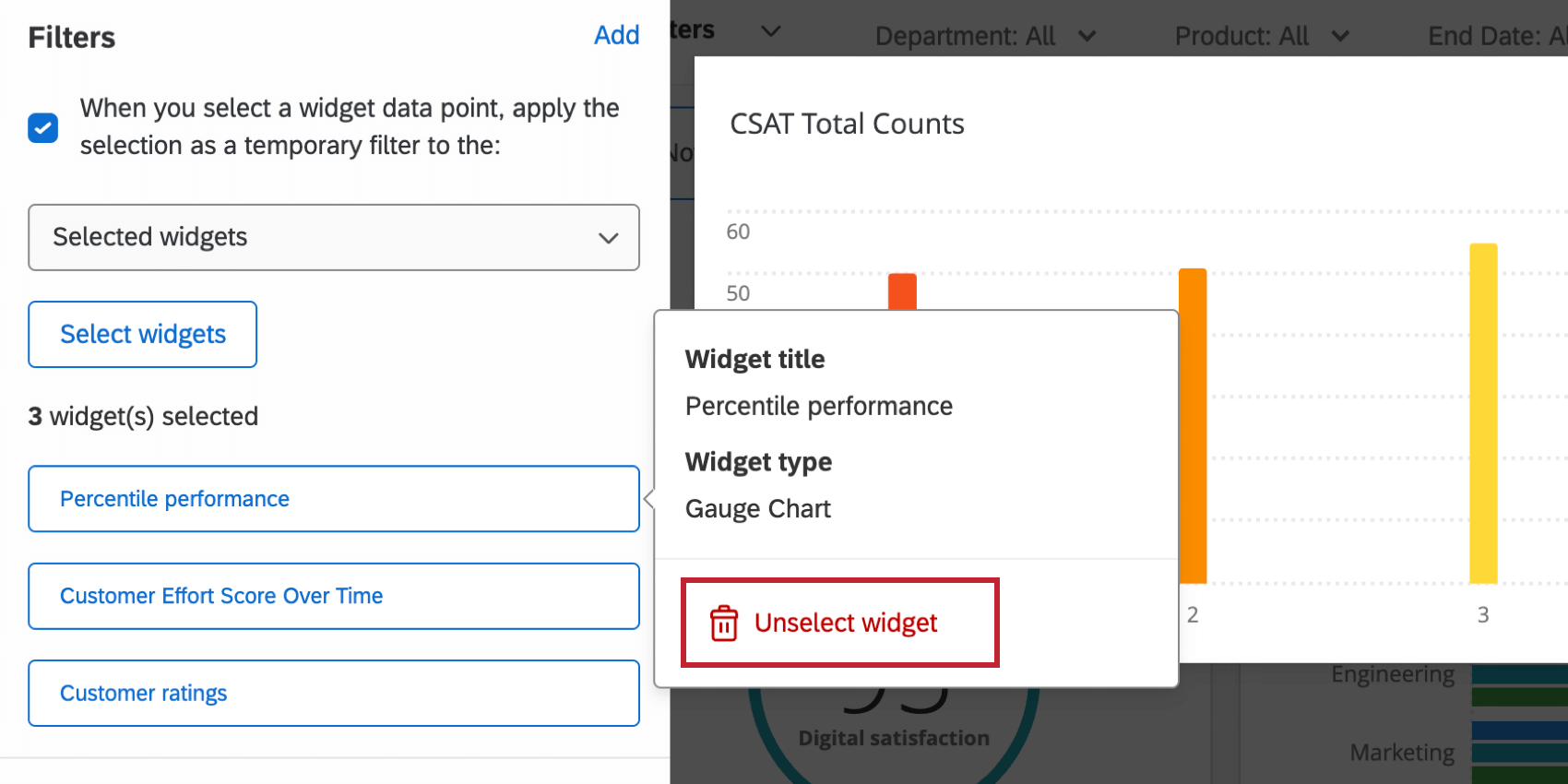Open the Selected widgets dropdown
This screenshot has height=784, width=1568.
pos(333,237)
